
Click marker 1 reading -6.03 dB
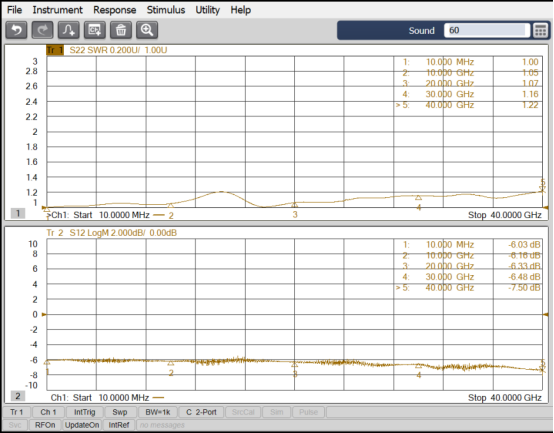click(x=524, y=245)
